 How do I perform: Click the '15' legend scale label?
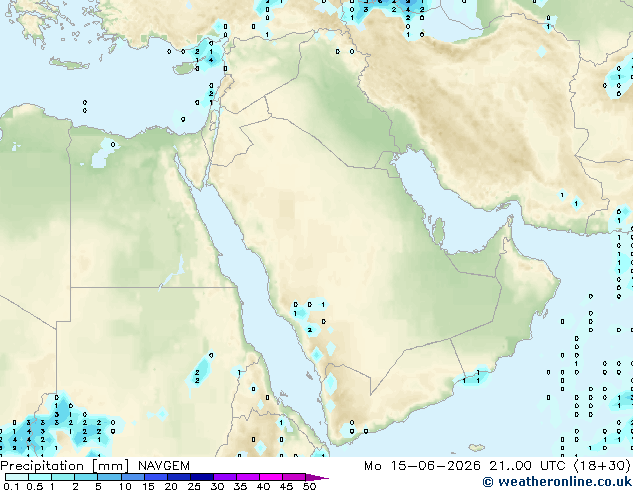[148, 486]
